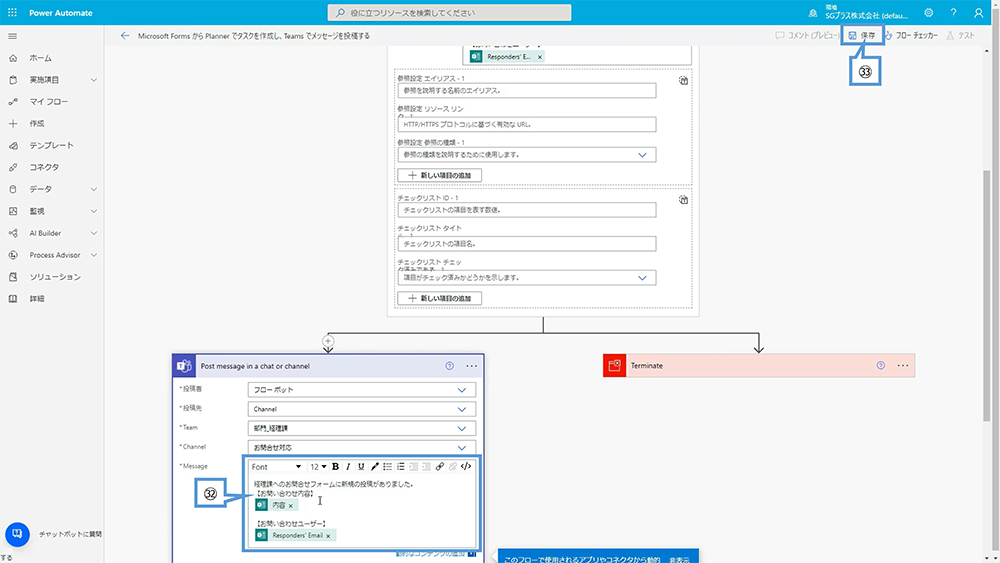Screen dimensions: 1000x563
Task: Click the チェックリスト ID input field
Action: coord(527,210)
